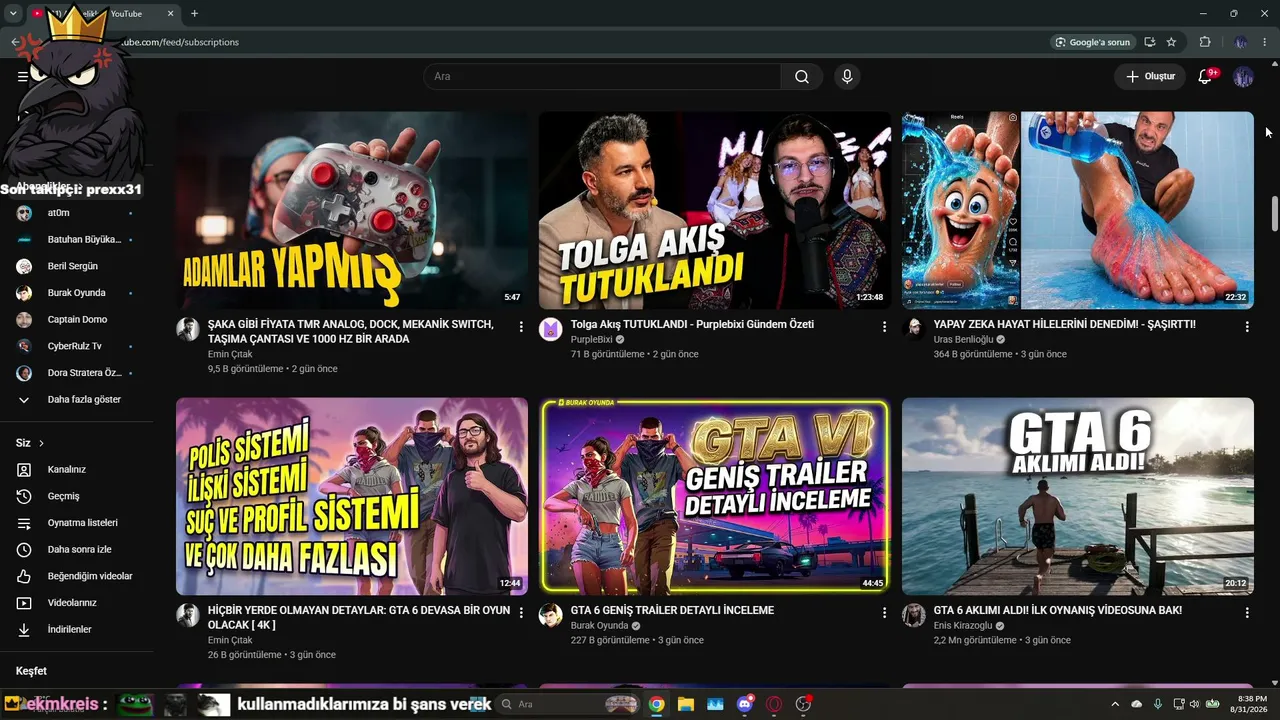
Task: Open the Kanalınız sidebar icon
Action: click(x=25, y=470)
